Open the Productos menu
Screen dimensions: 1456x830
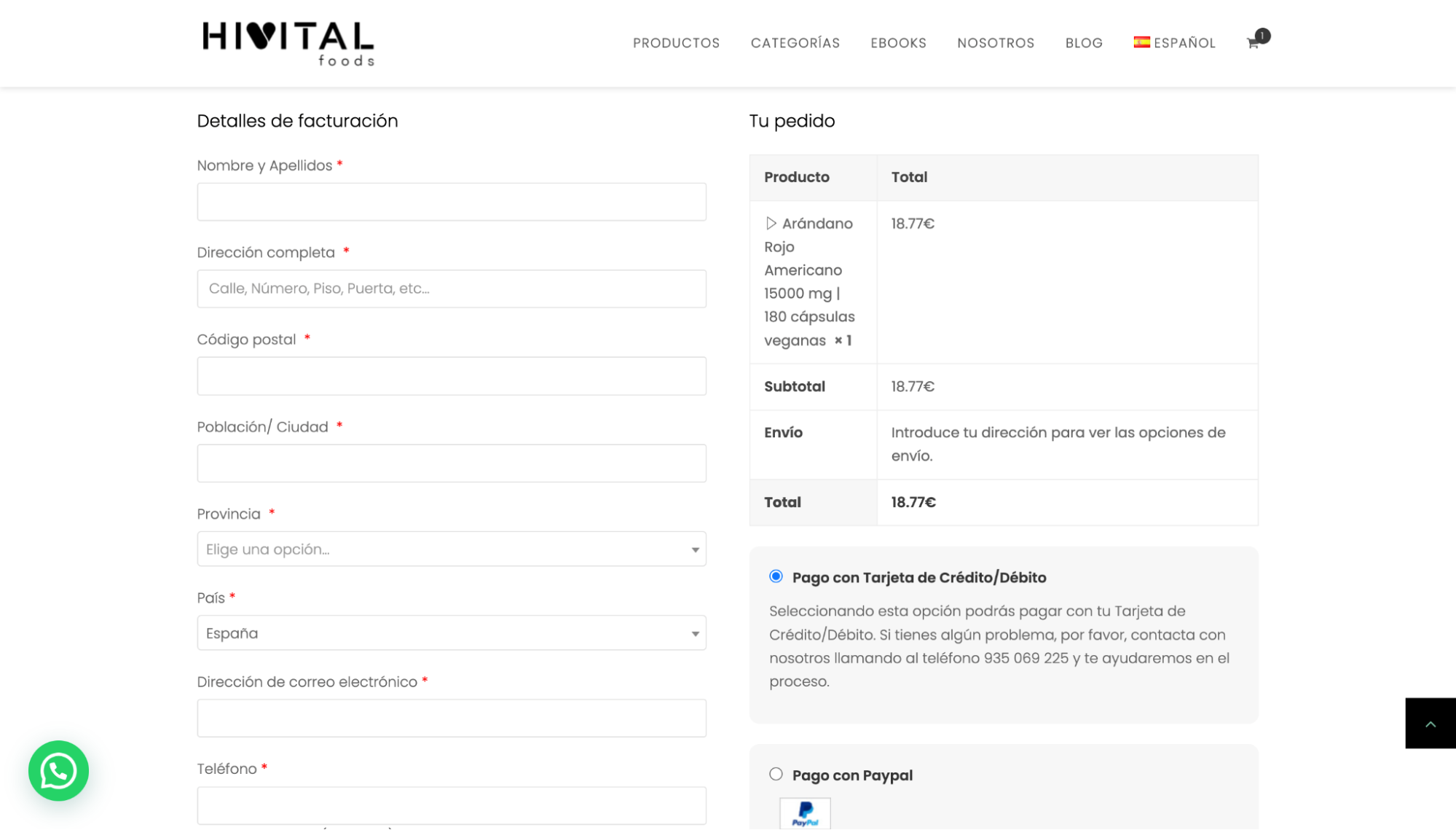(676, 43)
